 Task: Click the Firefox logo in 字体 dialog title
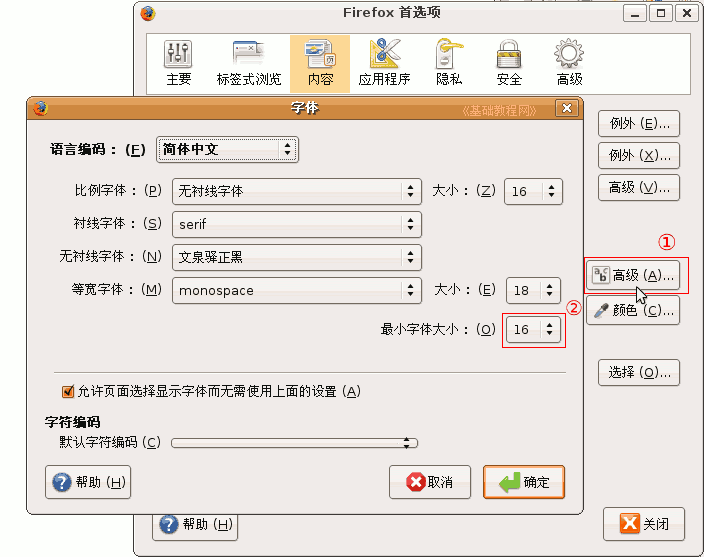pos(40,108)
